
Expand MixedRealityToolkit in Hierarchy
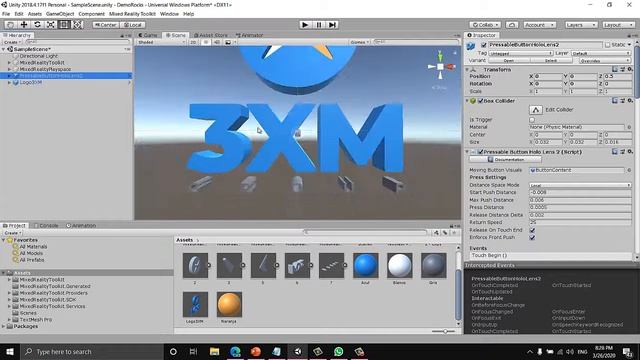pyautogui.click(x=9, y=63)
